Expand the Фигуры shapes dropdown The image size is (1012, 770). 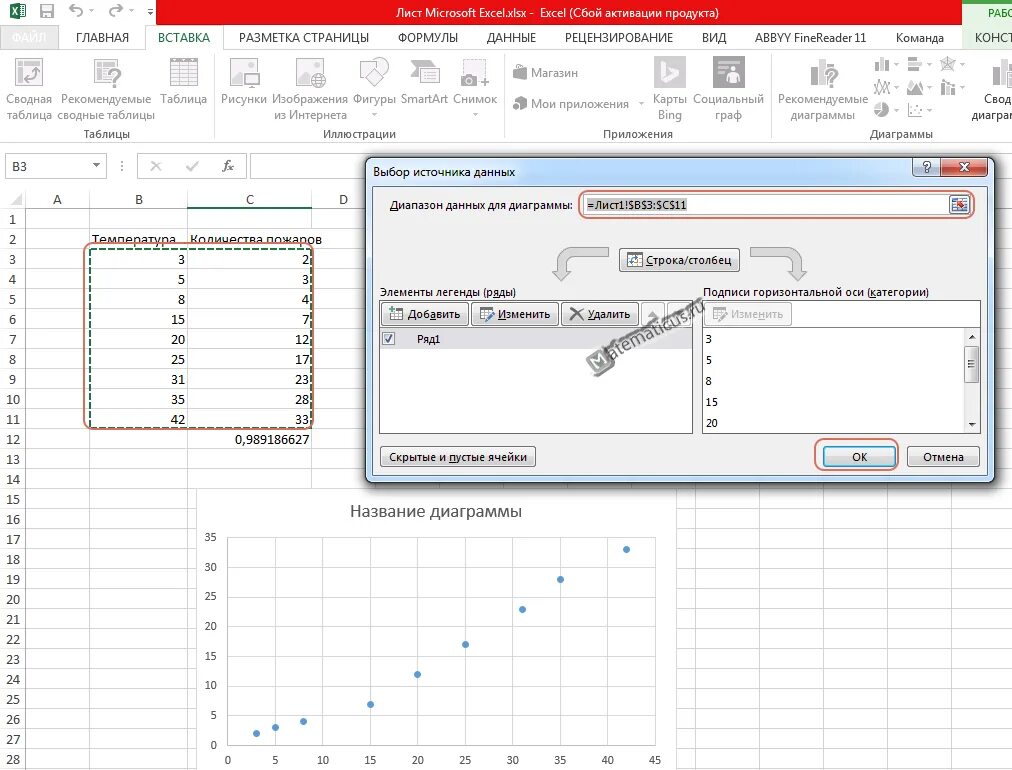point(374,116)
